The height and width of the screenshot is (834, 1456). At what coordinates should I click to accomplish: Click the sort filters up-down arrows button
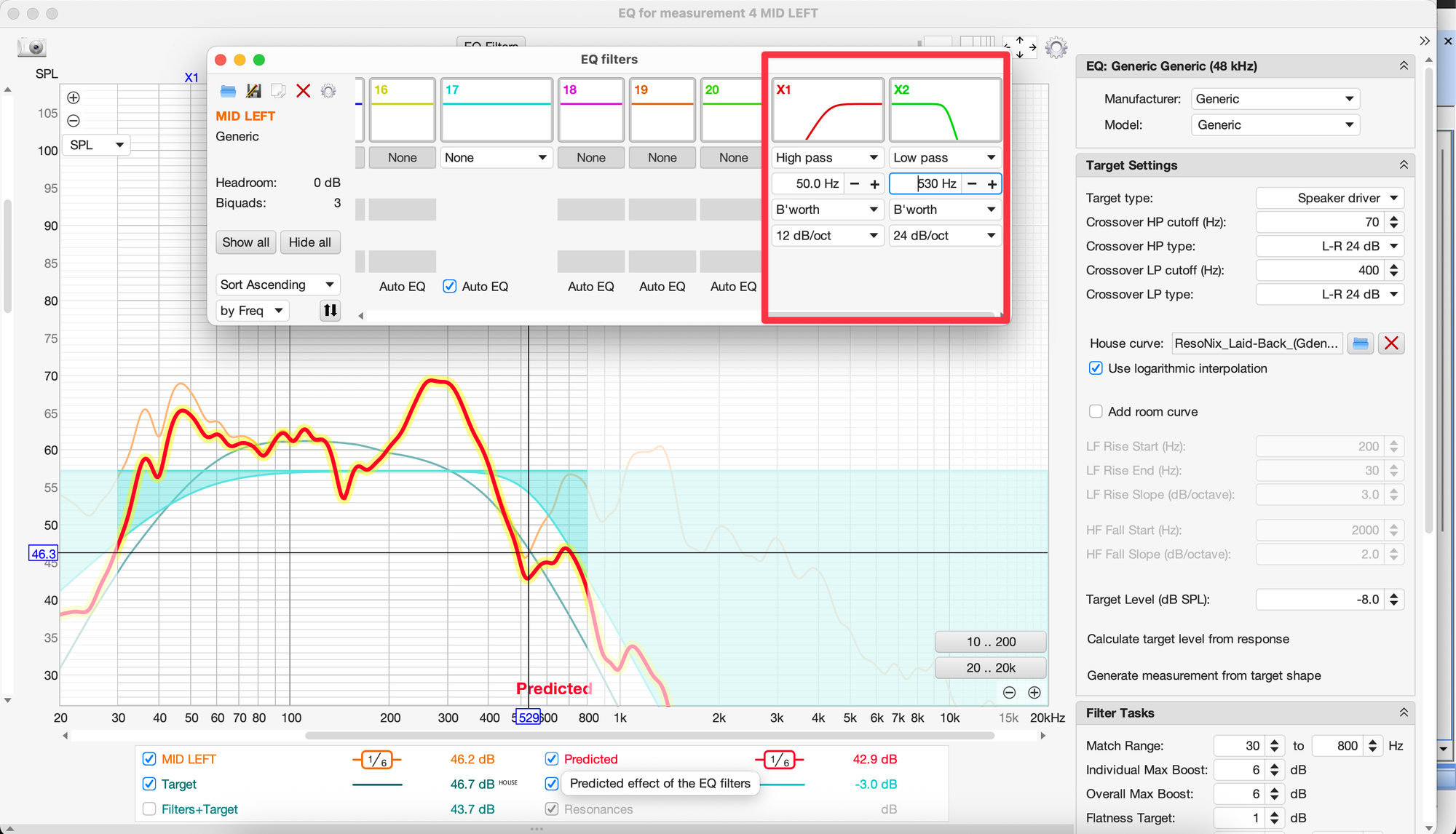pos(330,311)
